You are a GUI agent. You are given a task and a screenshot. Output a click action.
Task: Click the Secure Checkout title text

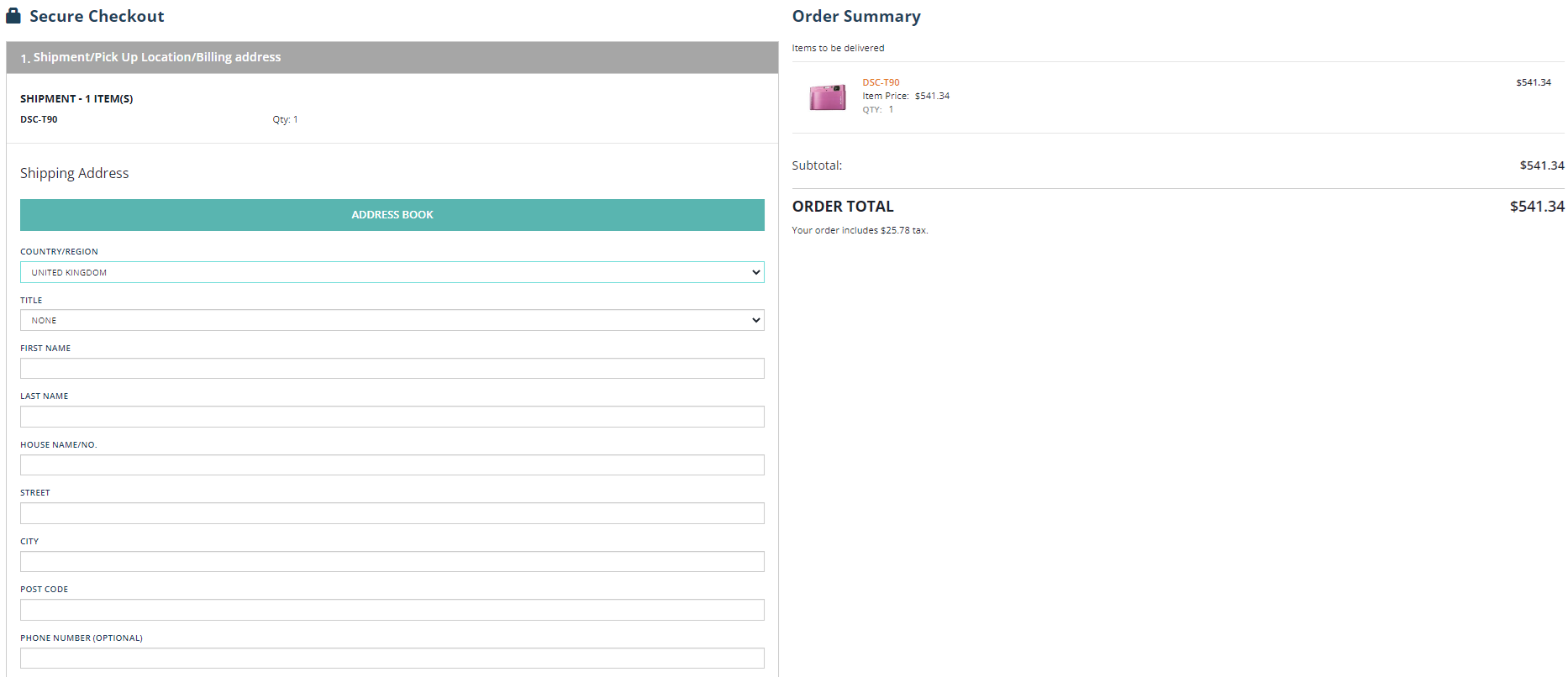coord(97,16)
